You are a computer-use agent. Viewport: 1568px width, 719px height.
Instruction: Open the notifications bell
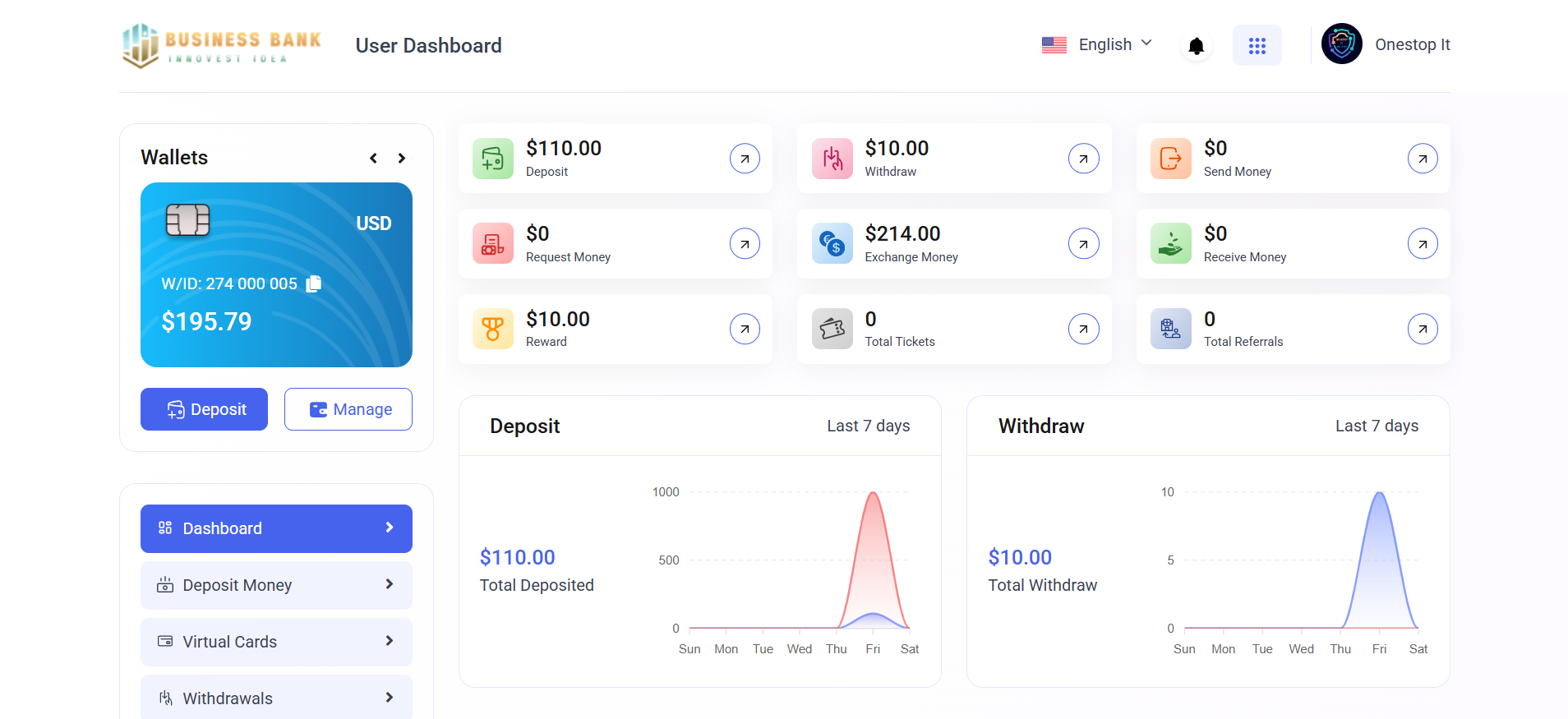click(x=1197, y=45)
